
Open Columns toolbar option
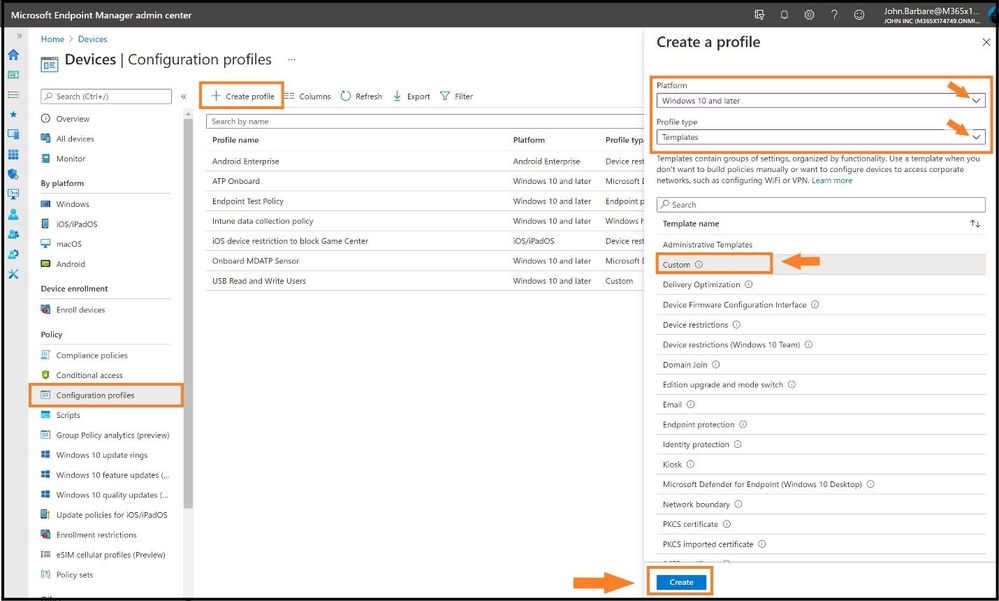point(307,96)
